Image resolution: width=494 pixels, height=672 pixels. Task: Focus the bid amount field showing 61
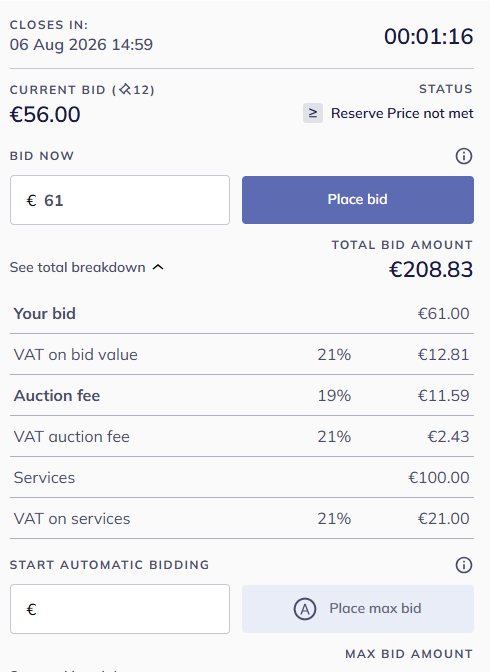tap(120, 200)
